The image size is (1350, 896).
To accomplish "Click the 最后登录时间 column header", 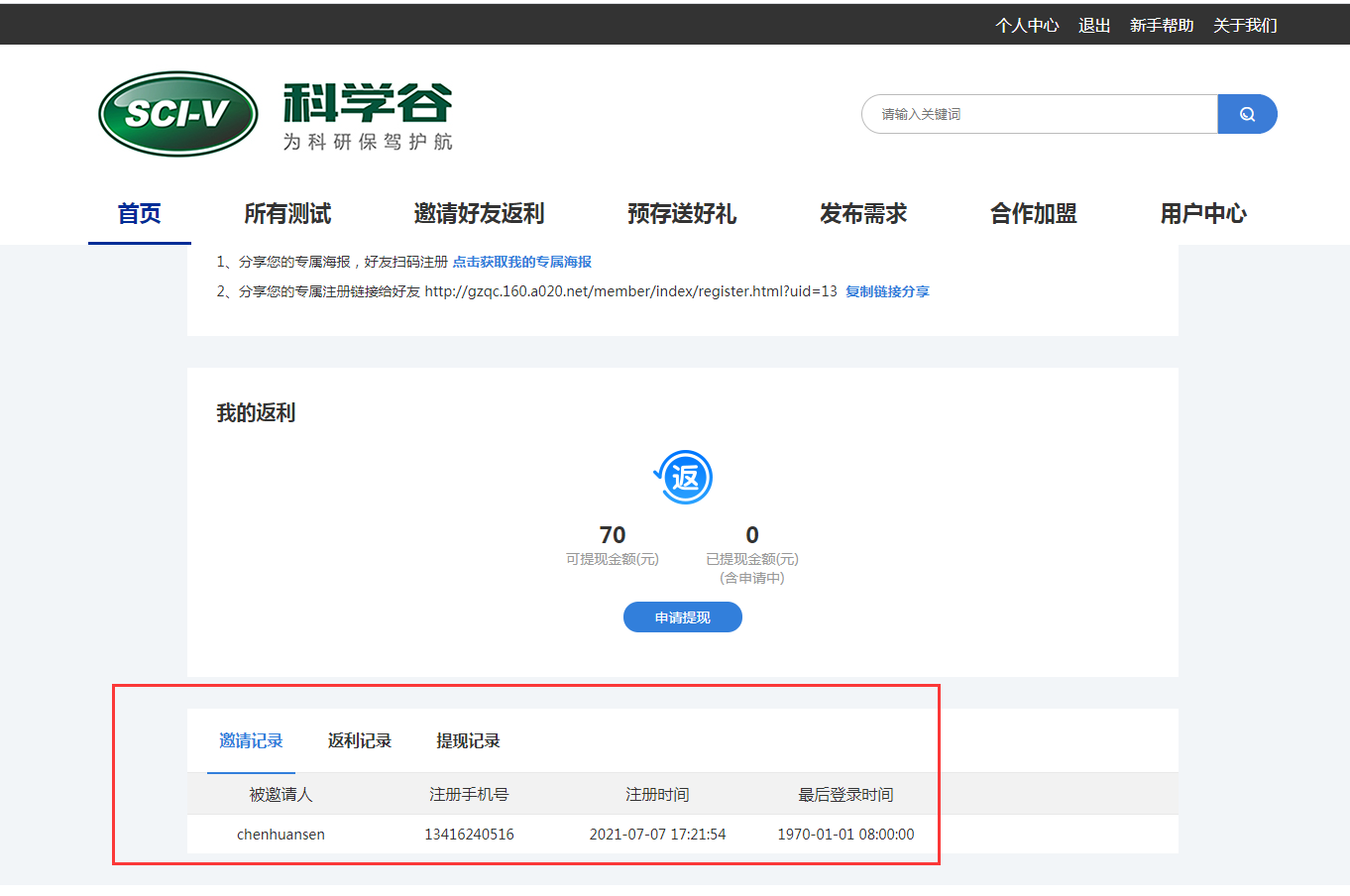I will (845, 795).
